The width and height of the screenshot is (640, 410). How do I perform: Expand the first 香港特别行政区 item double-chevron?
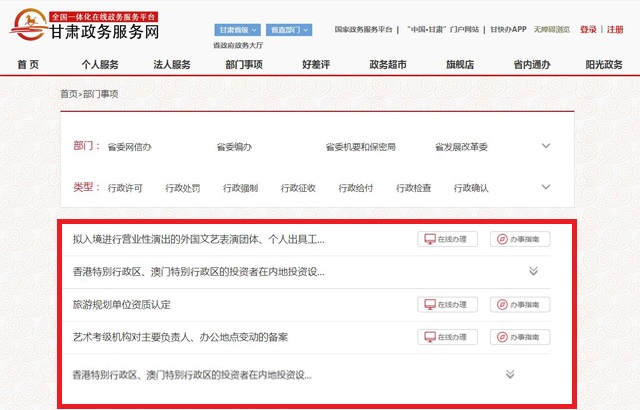coord(533,271)
